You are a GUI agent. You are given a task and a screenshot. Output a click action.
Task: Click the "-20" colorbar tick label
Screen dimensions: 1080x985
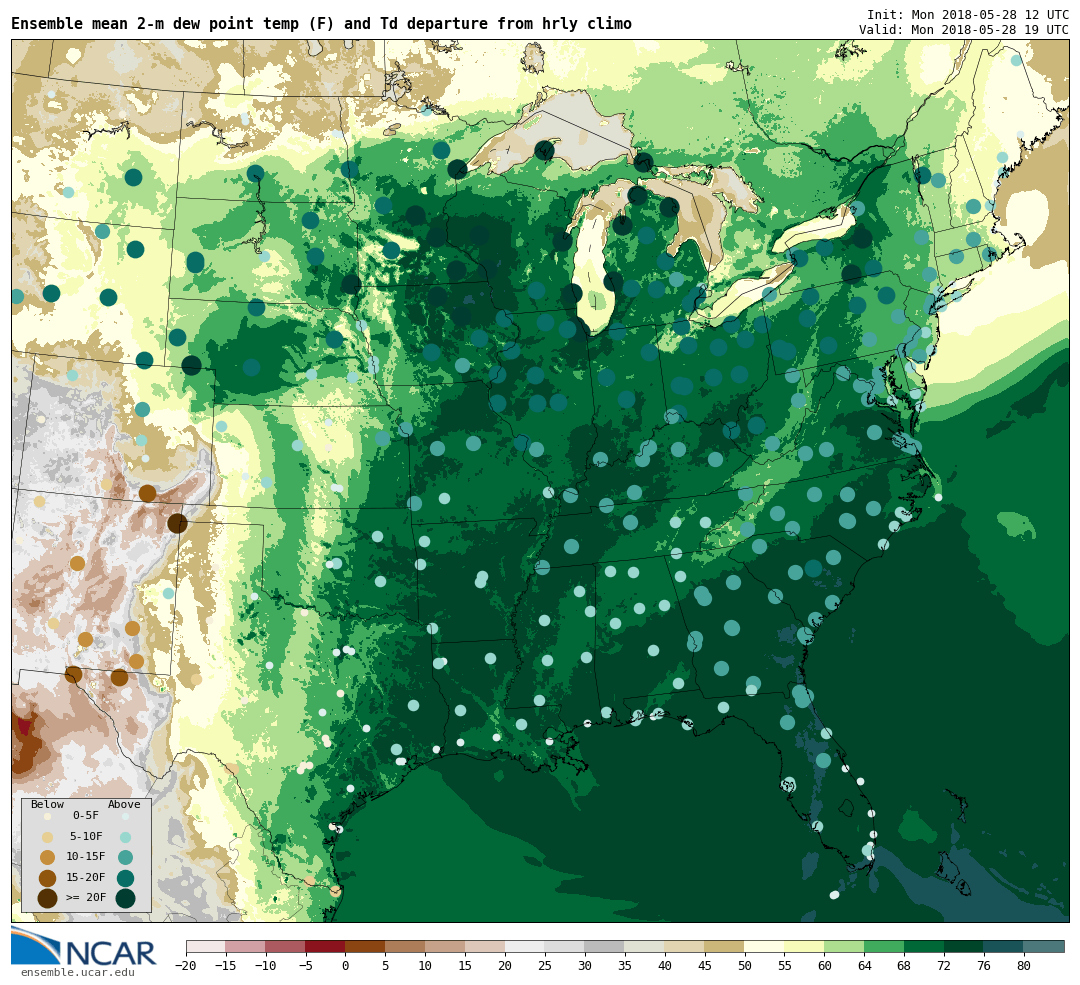click(x=186, y=966)
